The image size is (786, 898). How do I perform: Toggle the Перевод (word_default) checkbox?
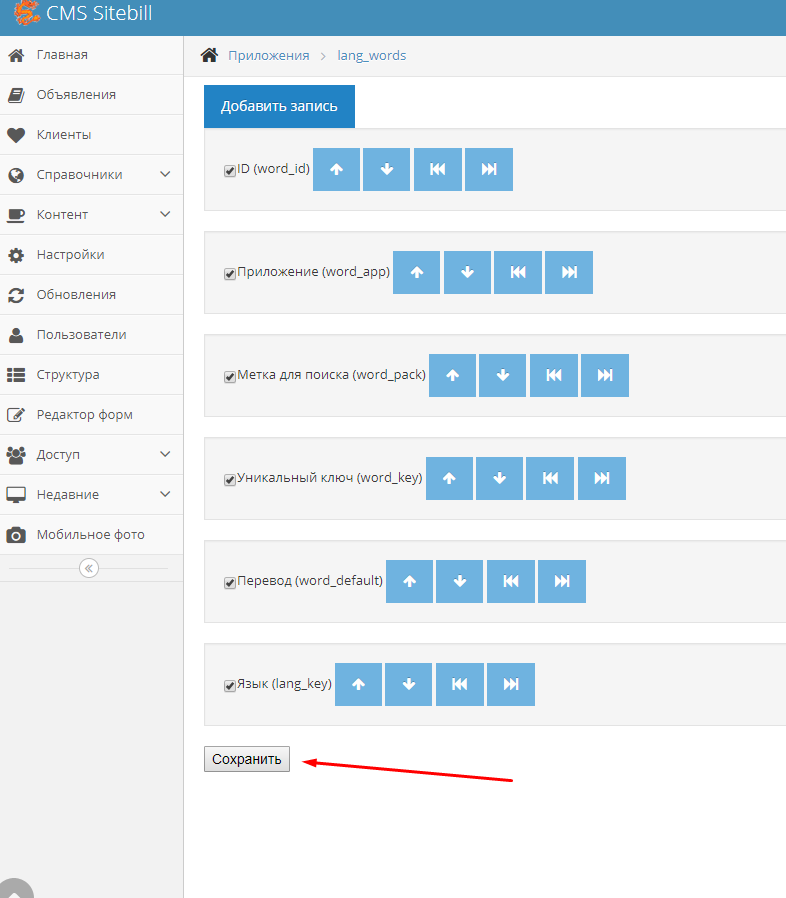[x=229, y=583]
